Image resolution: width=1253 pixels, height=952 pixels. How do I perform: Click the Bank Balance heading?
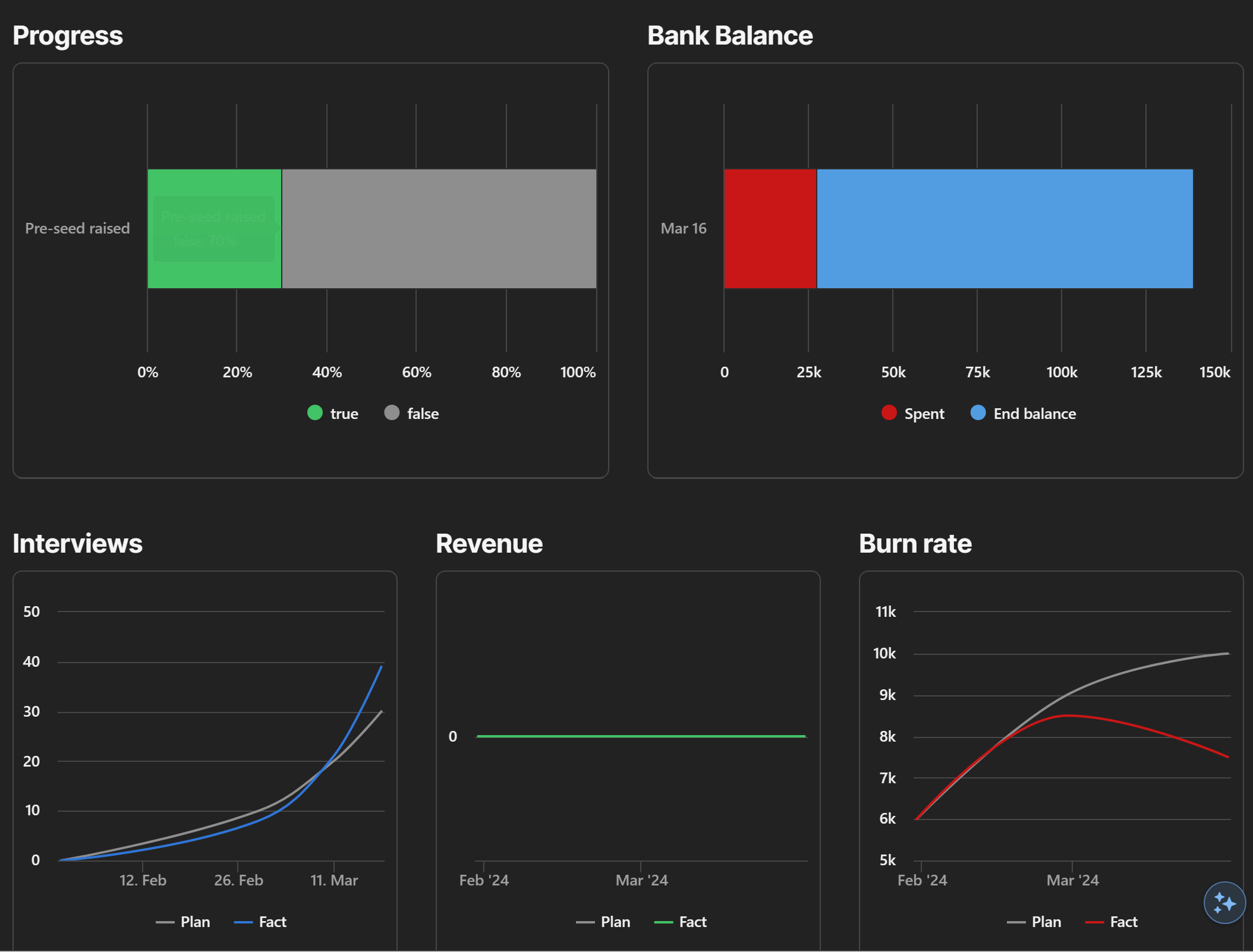(730, 36)
